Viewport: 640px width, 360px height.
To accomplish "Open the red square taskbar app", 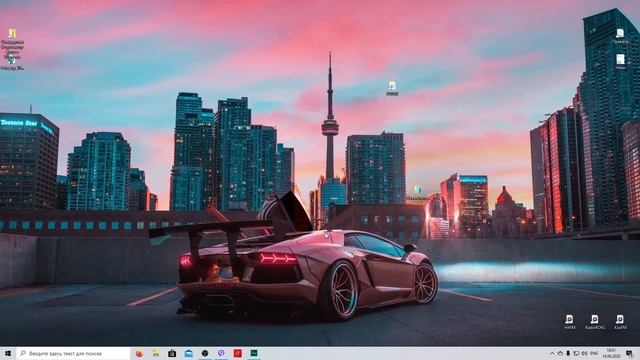I will [238, 353].
